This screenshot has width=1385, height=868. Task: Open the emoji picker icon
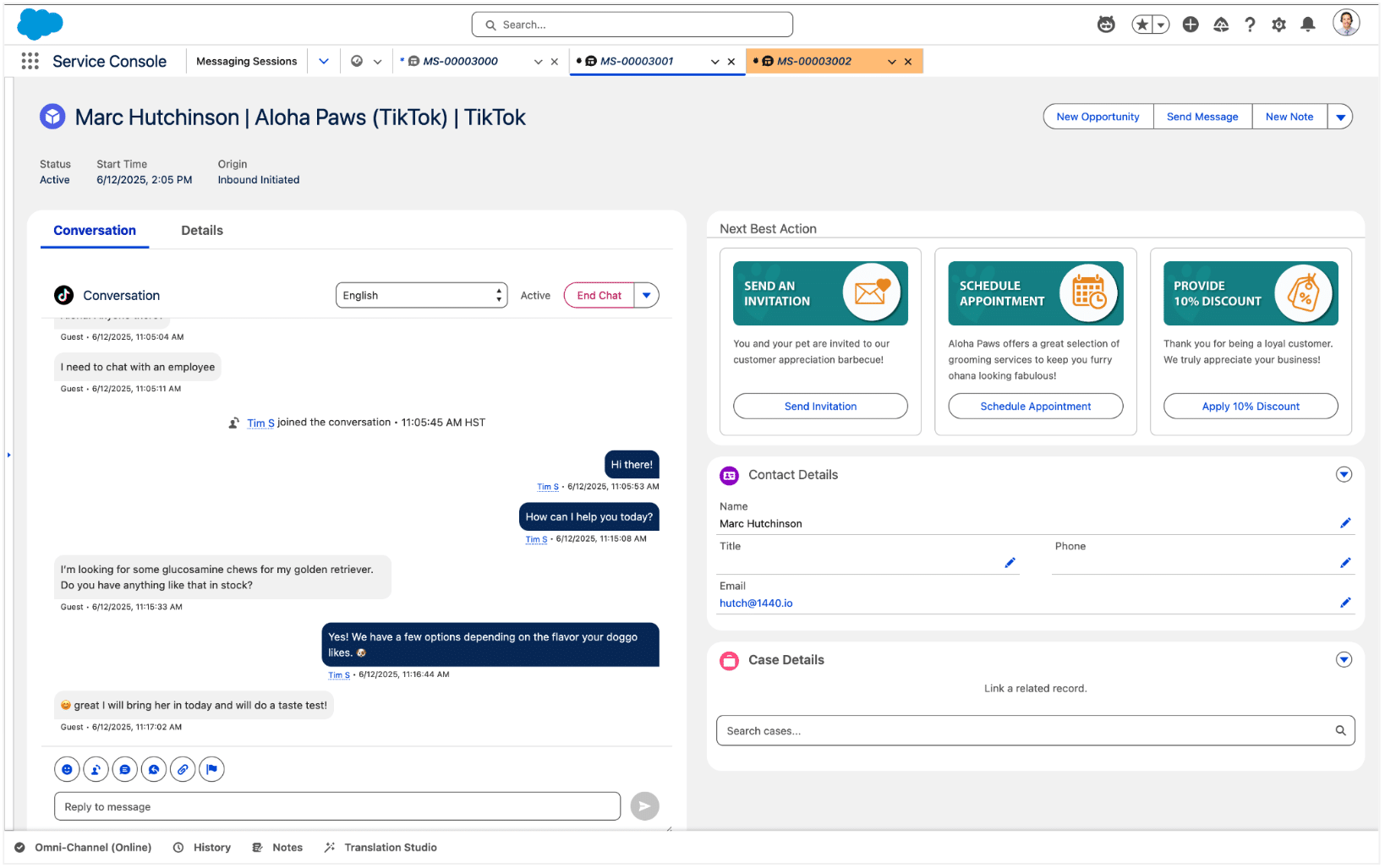67,769
